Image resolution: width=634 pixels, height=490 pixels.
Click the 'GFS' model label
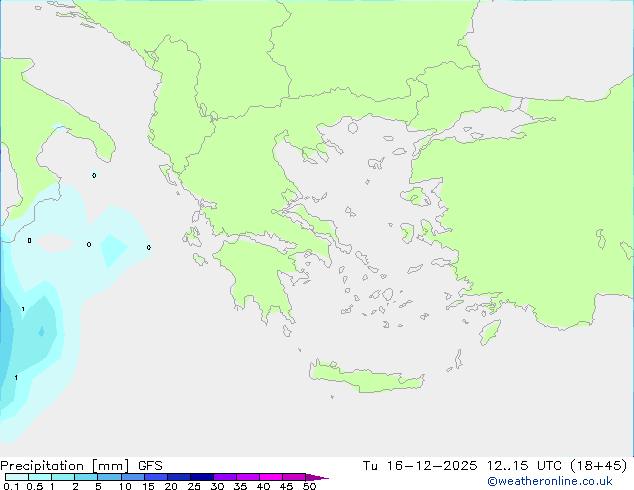[150, 466]
